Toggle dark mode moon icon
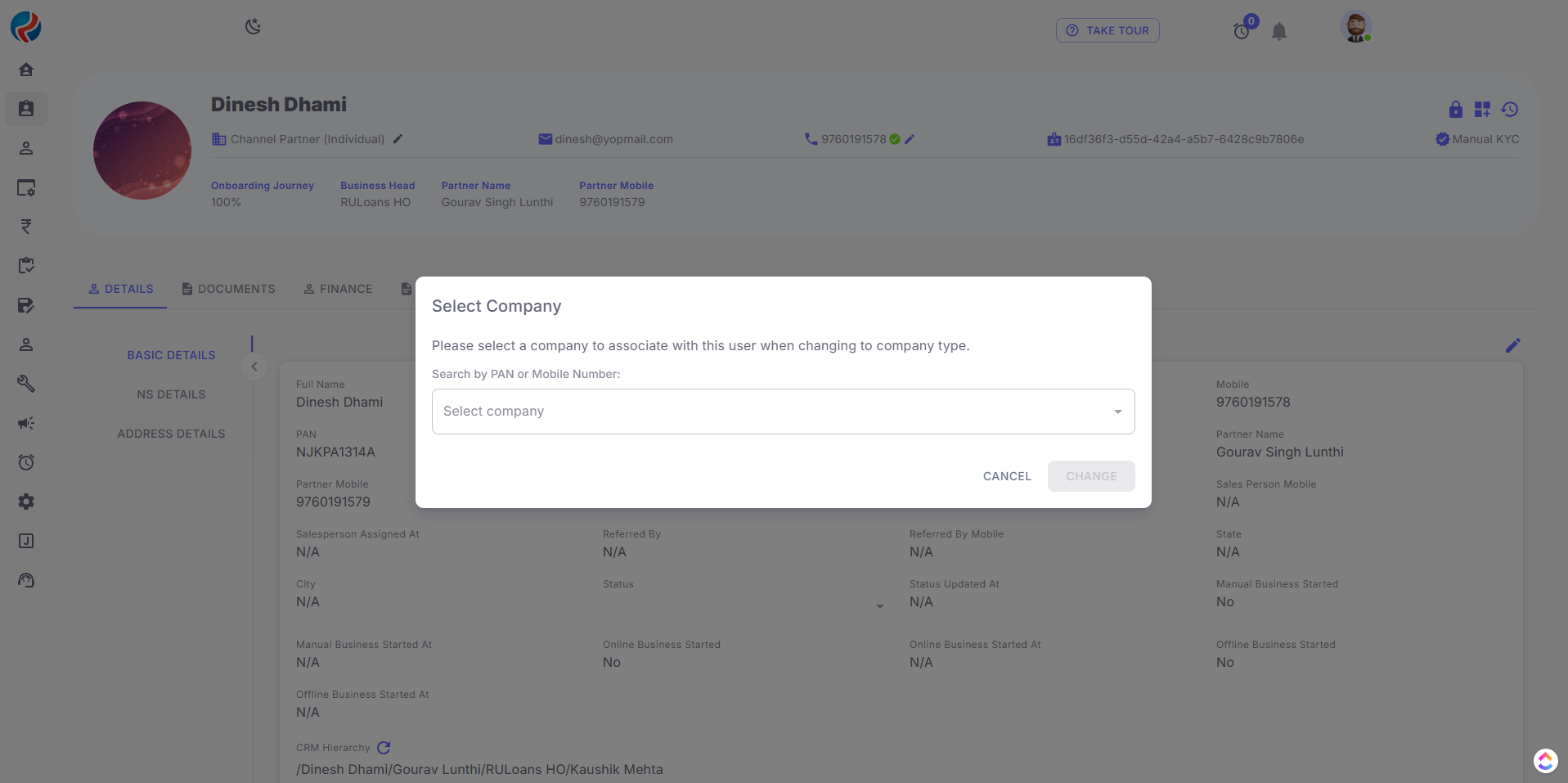Screen dimensions: 1568x783 (x=253, y=27)
